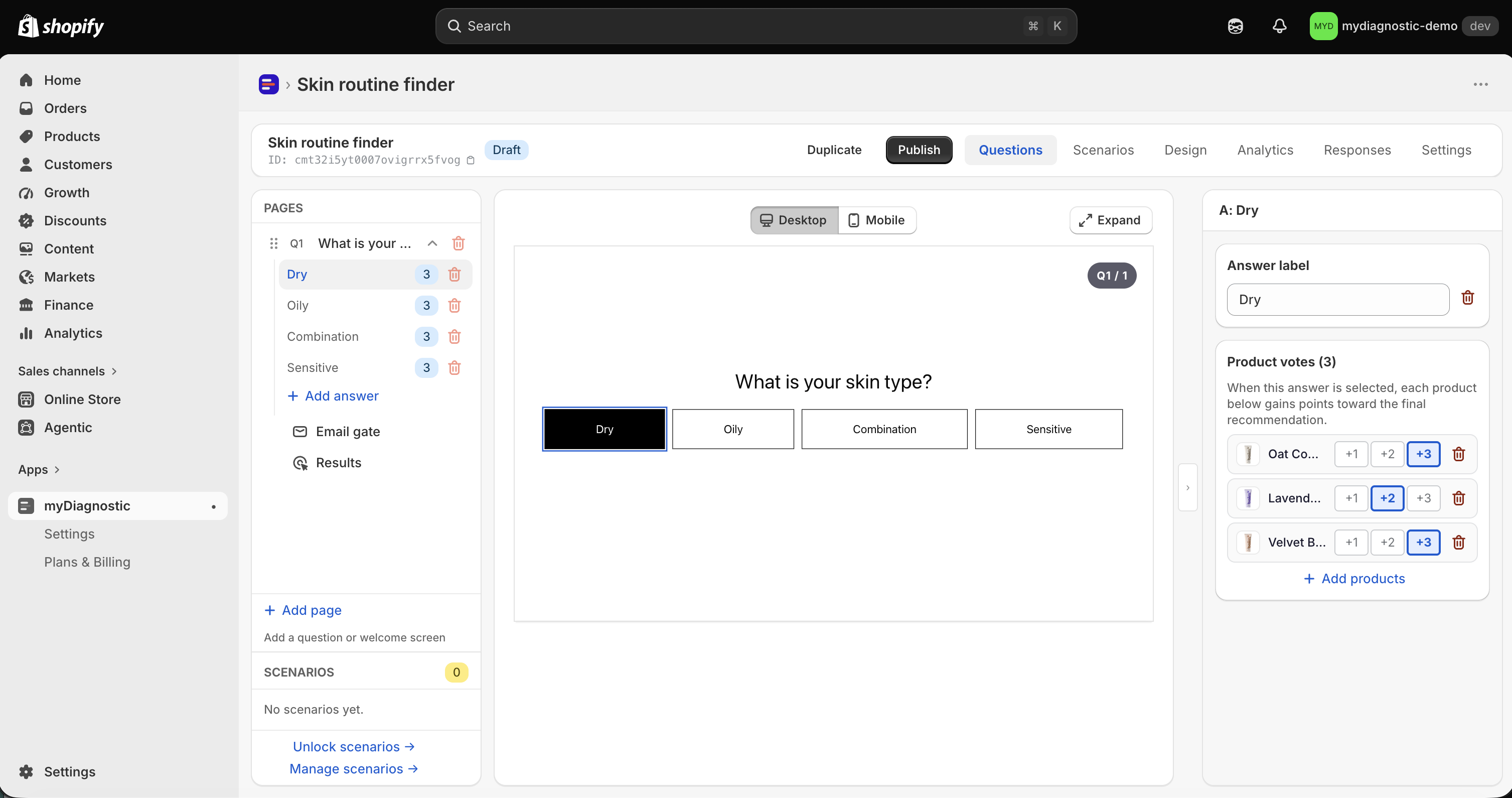Expand Apps section in sidebar
The width and height of the screenshot is (1512, 798).
tap(39, 470)
